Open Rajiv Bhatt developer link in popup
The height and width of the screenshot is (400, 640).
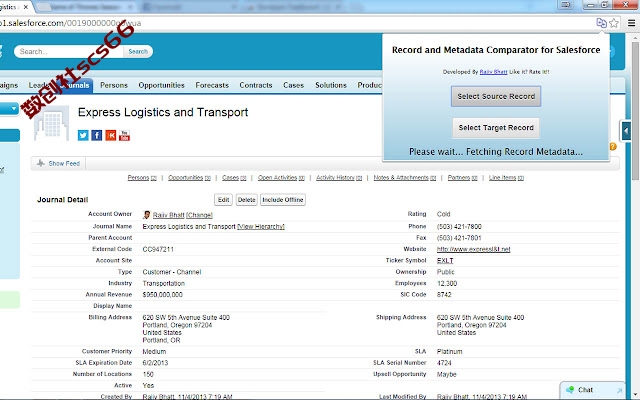[x=493, y=72]
